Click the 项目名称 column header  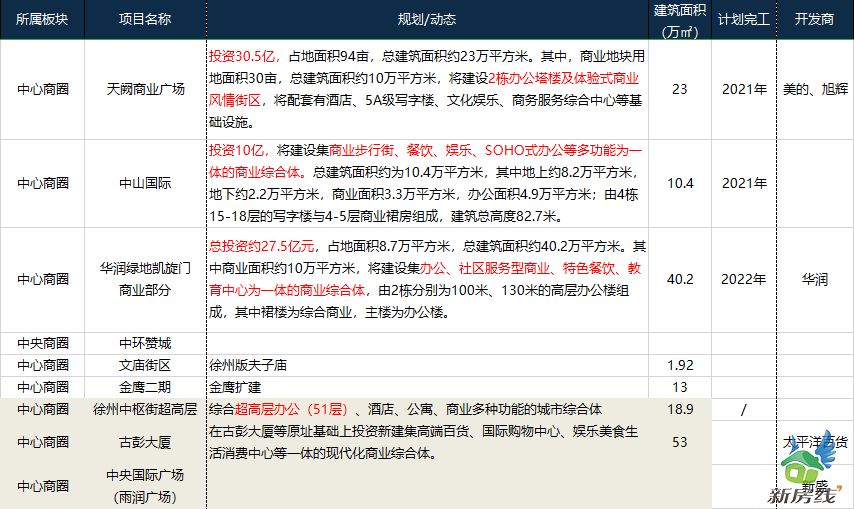145,20
